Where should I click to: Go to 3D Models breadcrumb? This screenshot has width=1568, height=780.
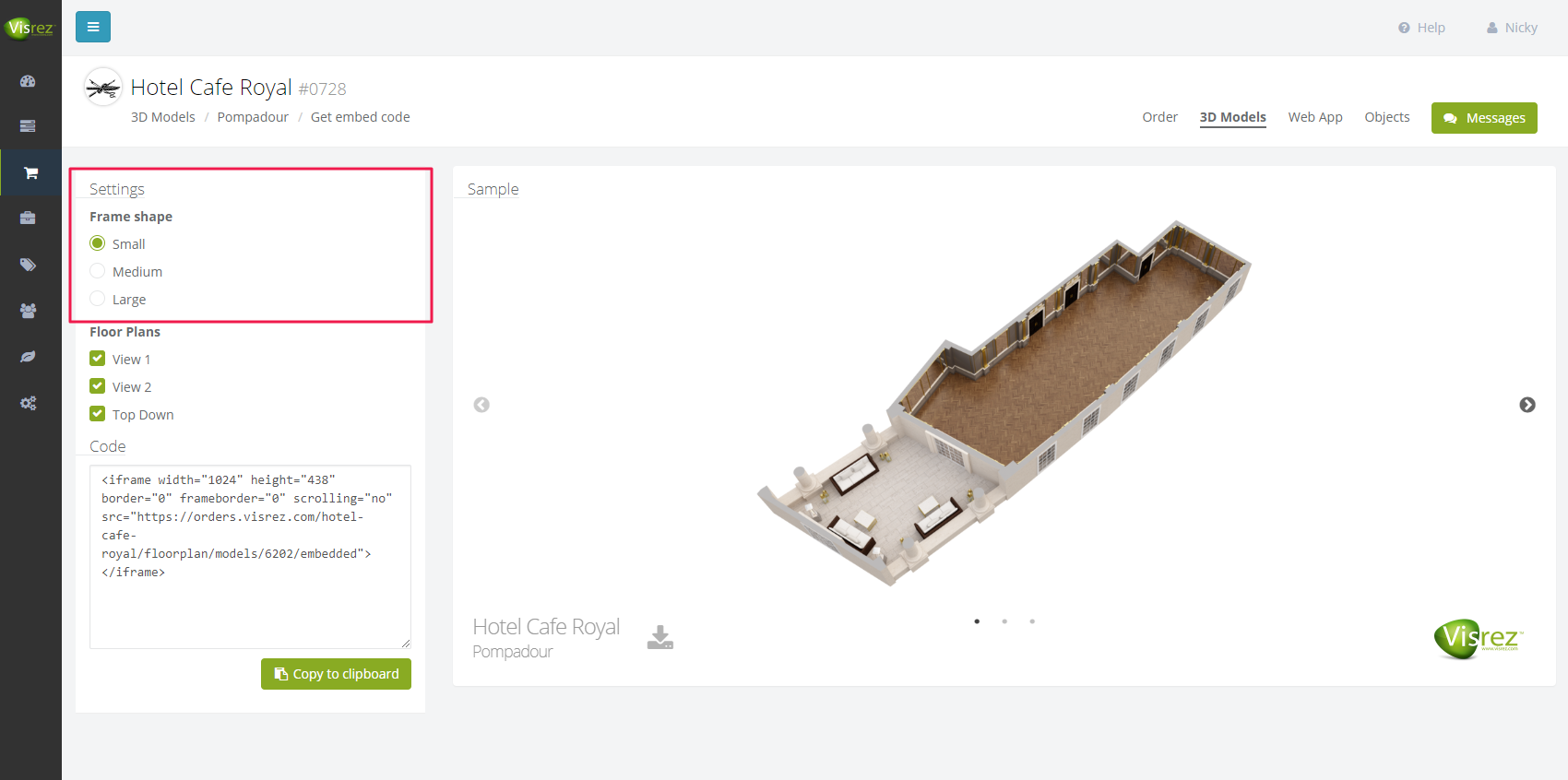pyautogui.click(x=162, y=117)
